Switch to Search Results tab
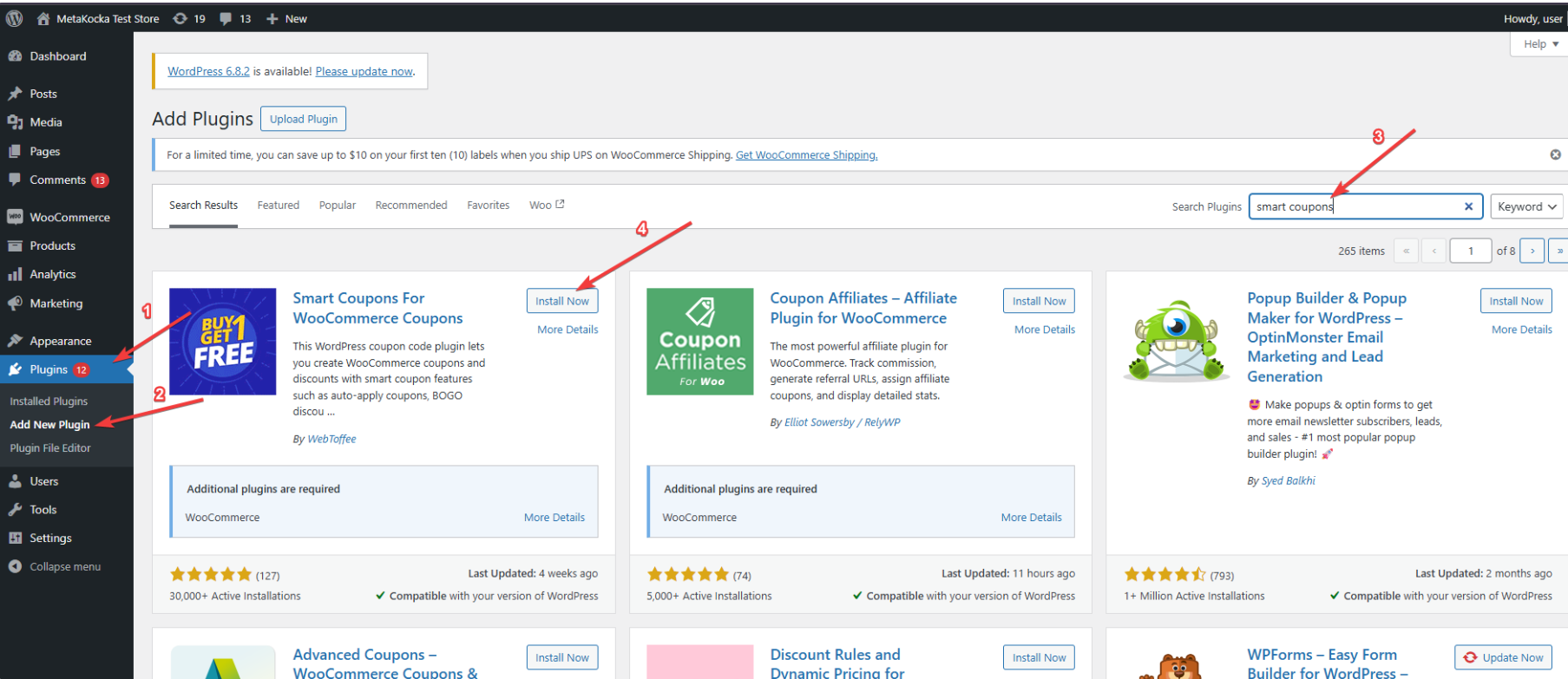Viewport: 1568px width, 679px height. 203,206
